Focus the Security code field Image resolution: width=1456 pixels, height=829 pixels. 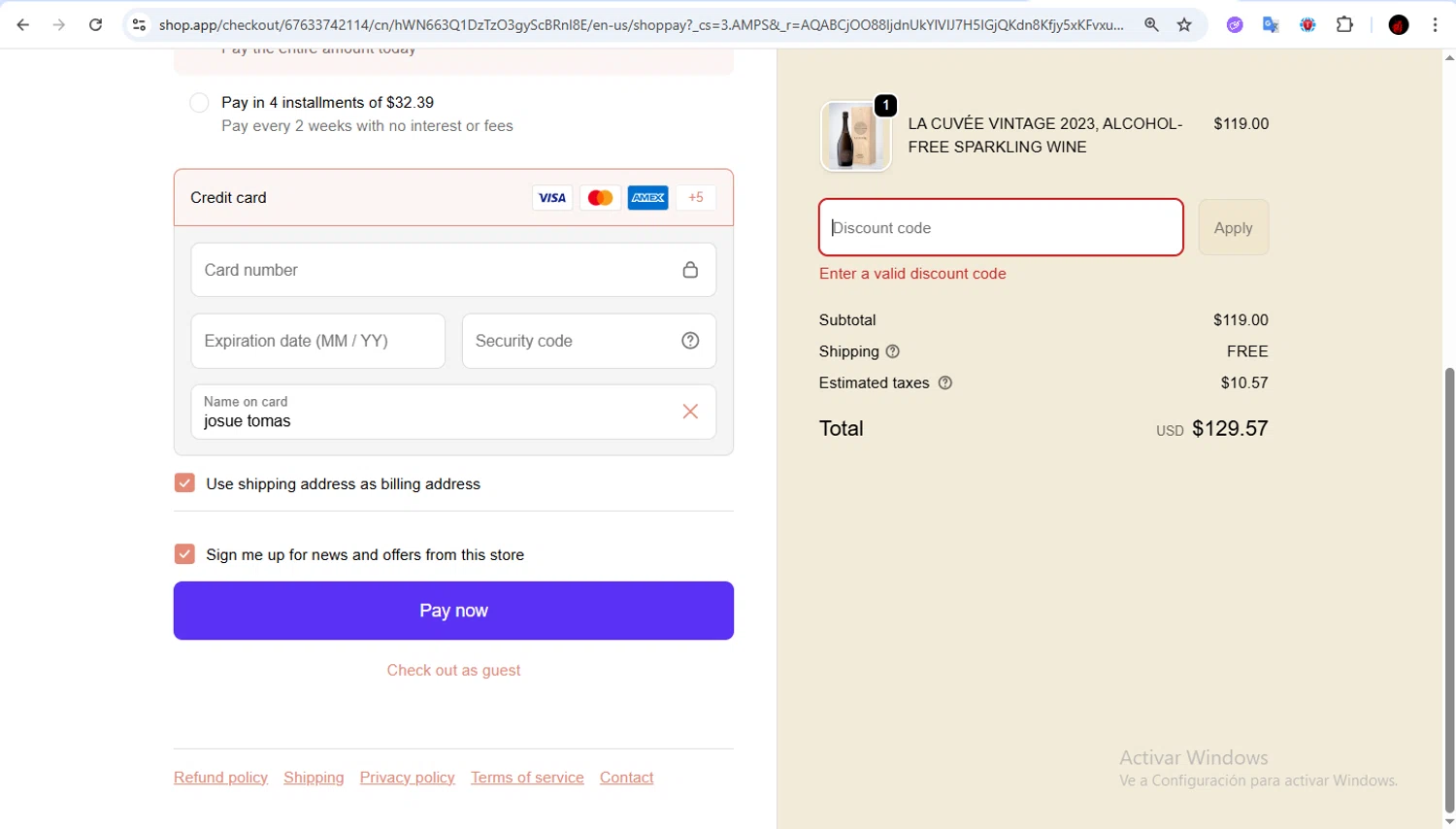[x=588, y=341]
